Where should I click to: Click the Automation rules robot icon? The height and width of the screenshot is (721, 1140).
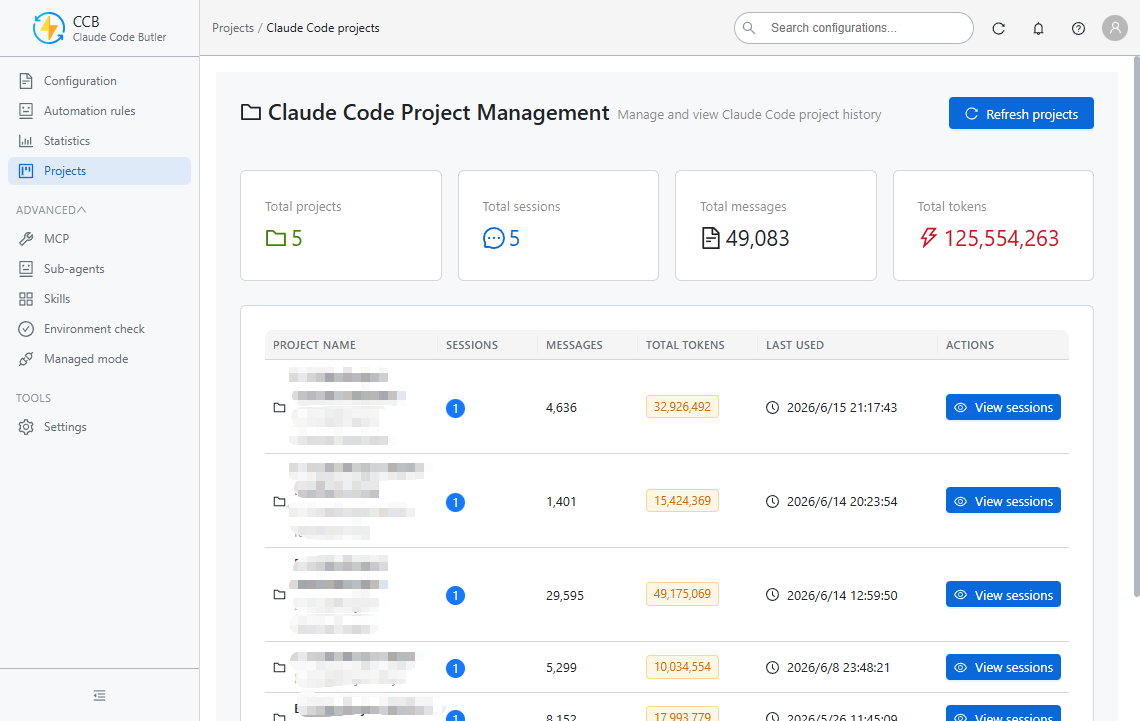point(26,110)
